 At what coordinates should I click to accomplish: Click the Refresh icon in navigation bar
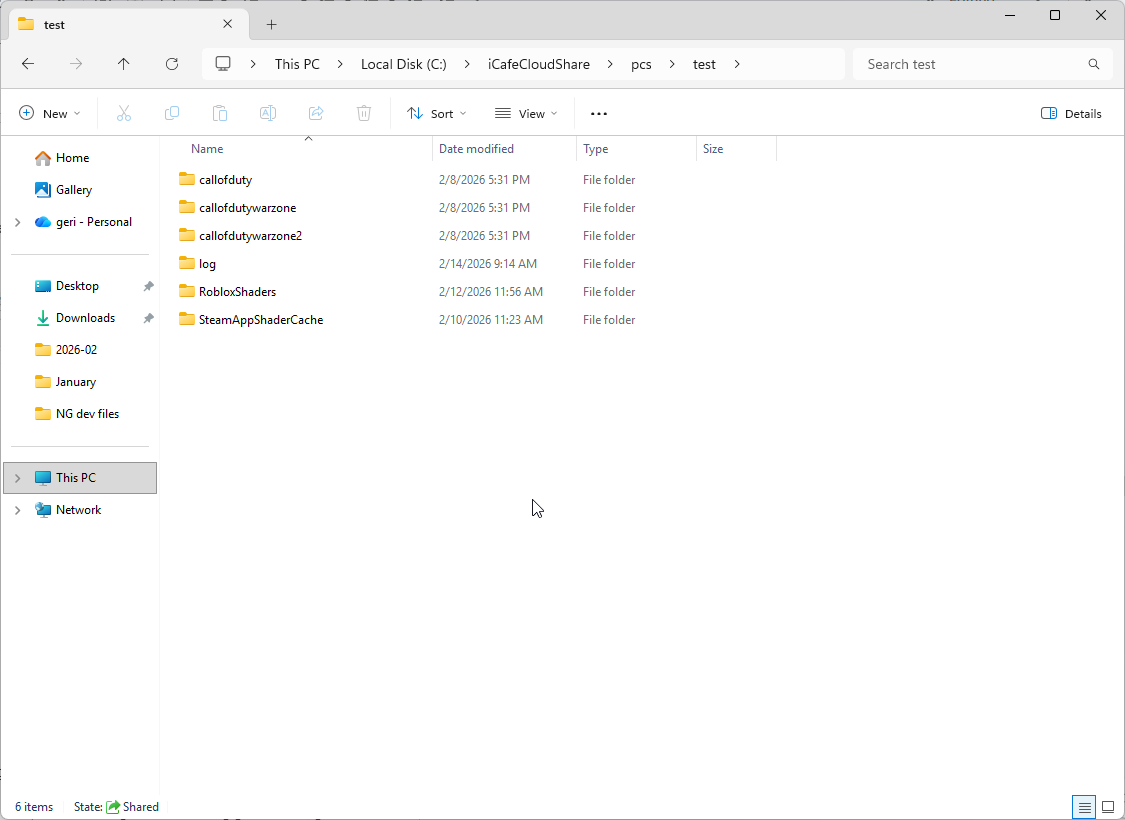tap(172, 64)
